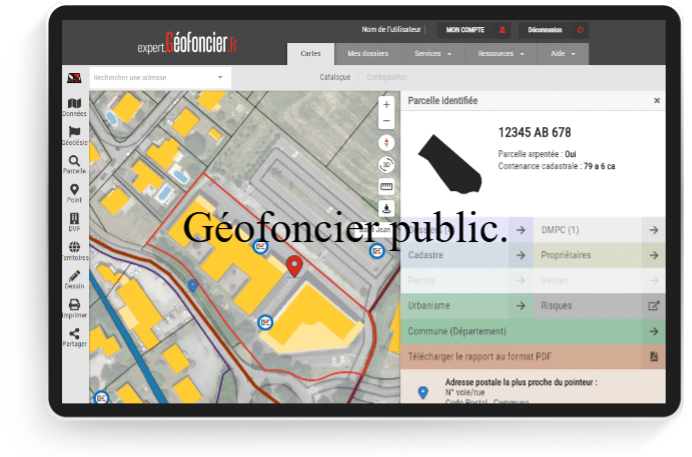Screen dimensions: 692x457
Task: Click the Mon Compte button
Action: point(474,30)
